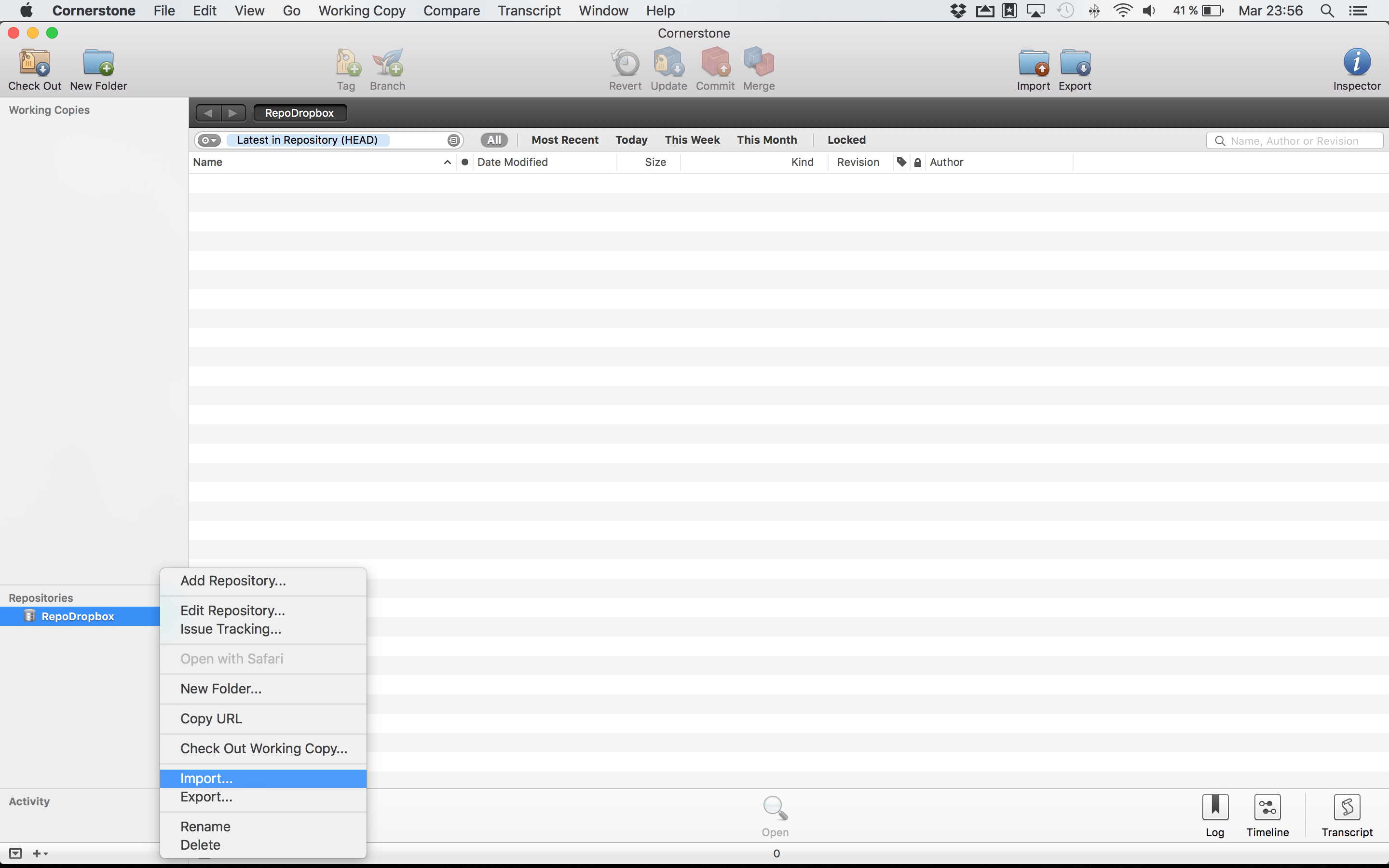Open the Compare menu
The width and height of the screenshot is (1389, 868).
(452, 11)
